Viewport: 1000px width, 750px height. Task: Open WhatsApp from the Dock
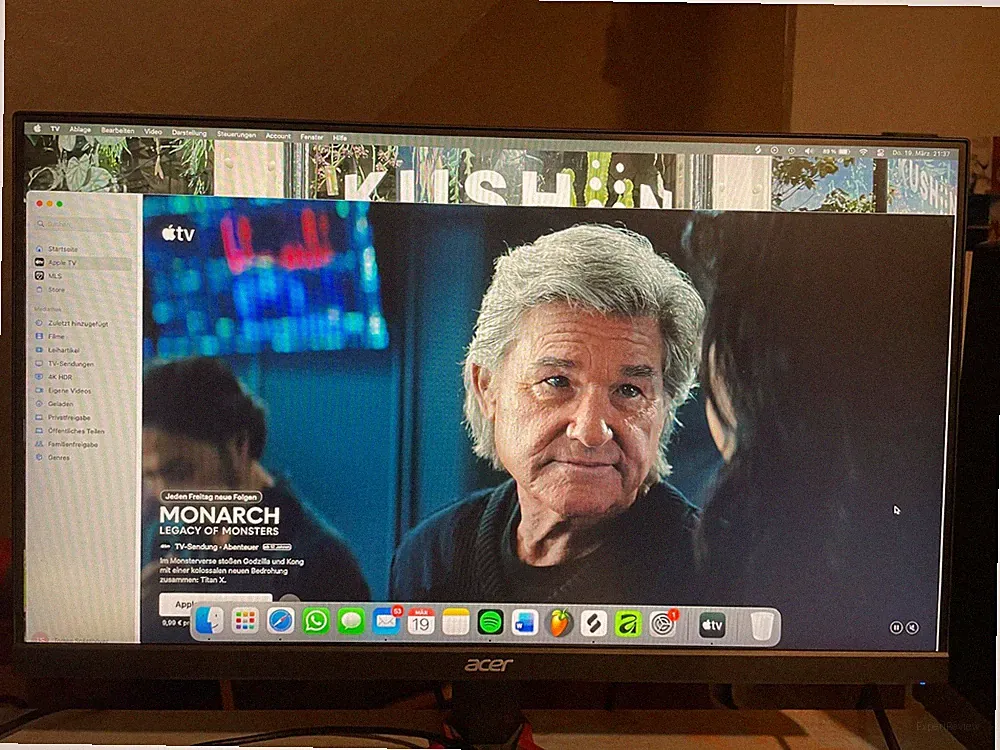click(316, 621)
